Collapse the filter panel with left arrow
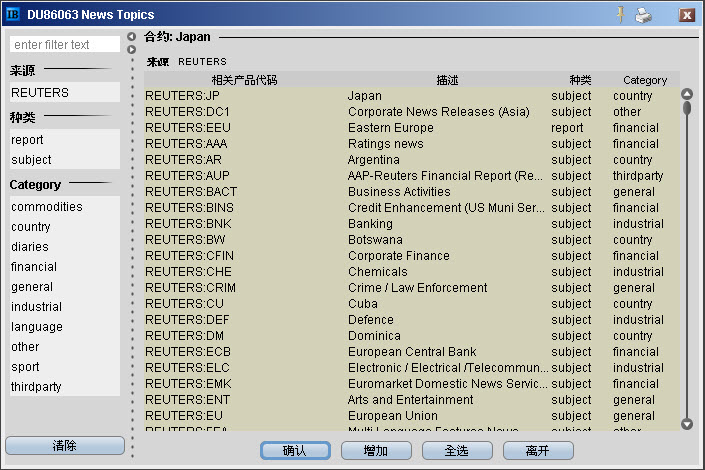This screenshot has width=705, height=470. pos(132,37)
